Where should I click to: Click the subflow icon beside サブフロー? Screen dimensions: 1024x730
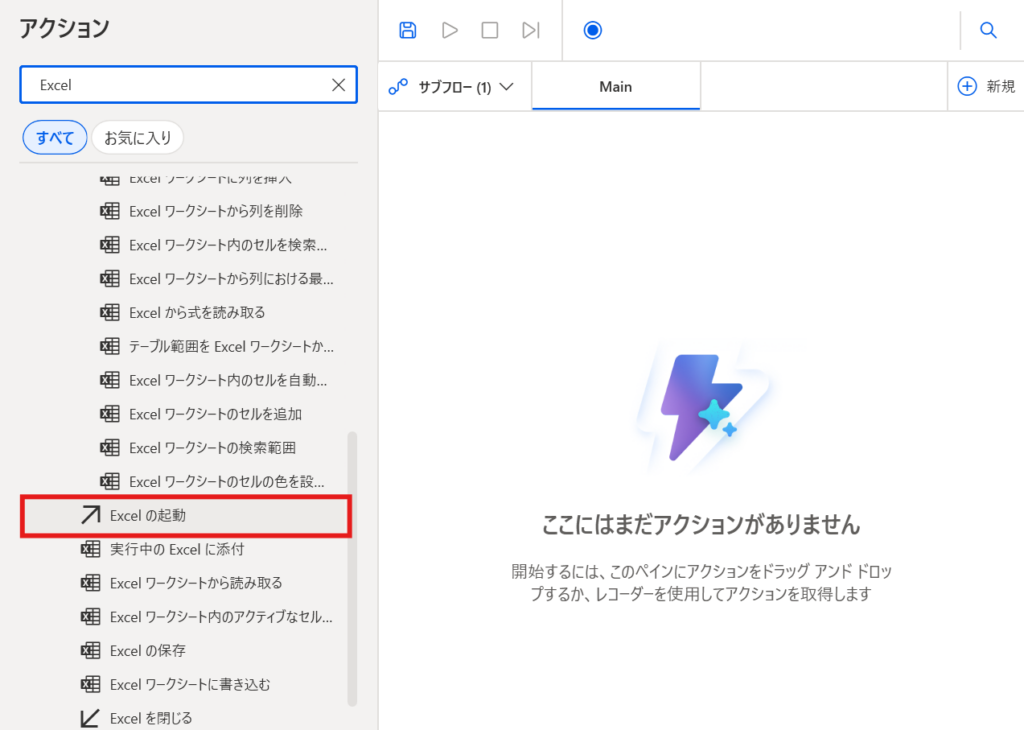pyautogui.click(x=398, y=87)
